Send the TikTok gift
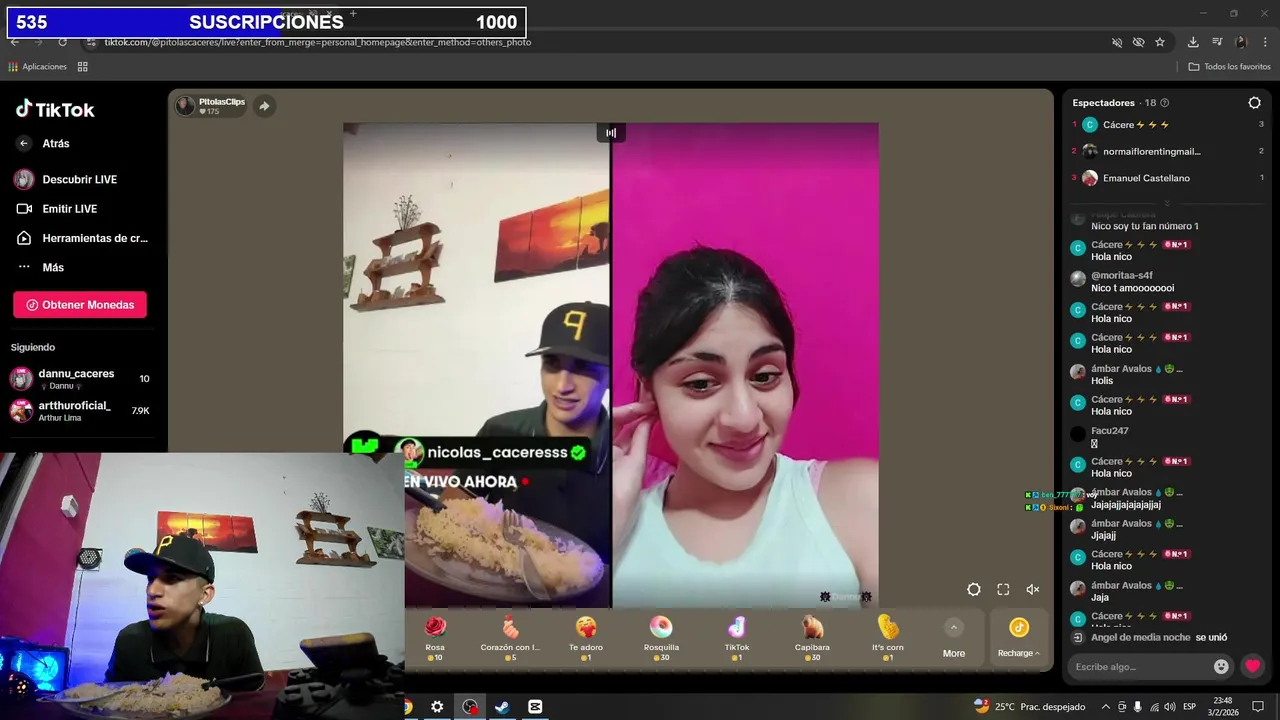This screenshot has height=720, width=1280. (x=737, y=638)
